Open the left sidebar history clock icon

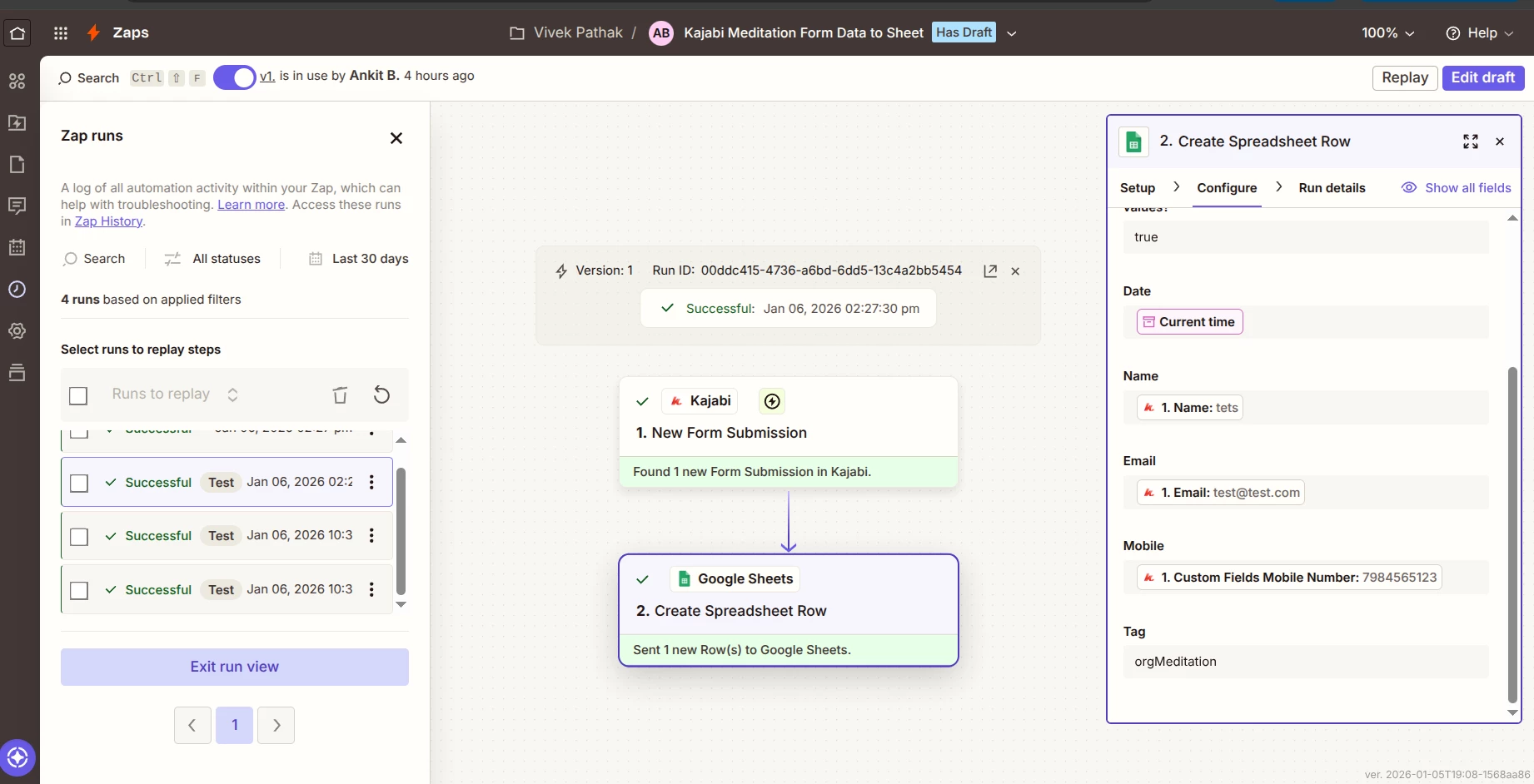(17, 289)
